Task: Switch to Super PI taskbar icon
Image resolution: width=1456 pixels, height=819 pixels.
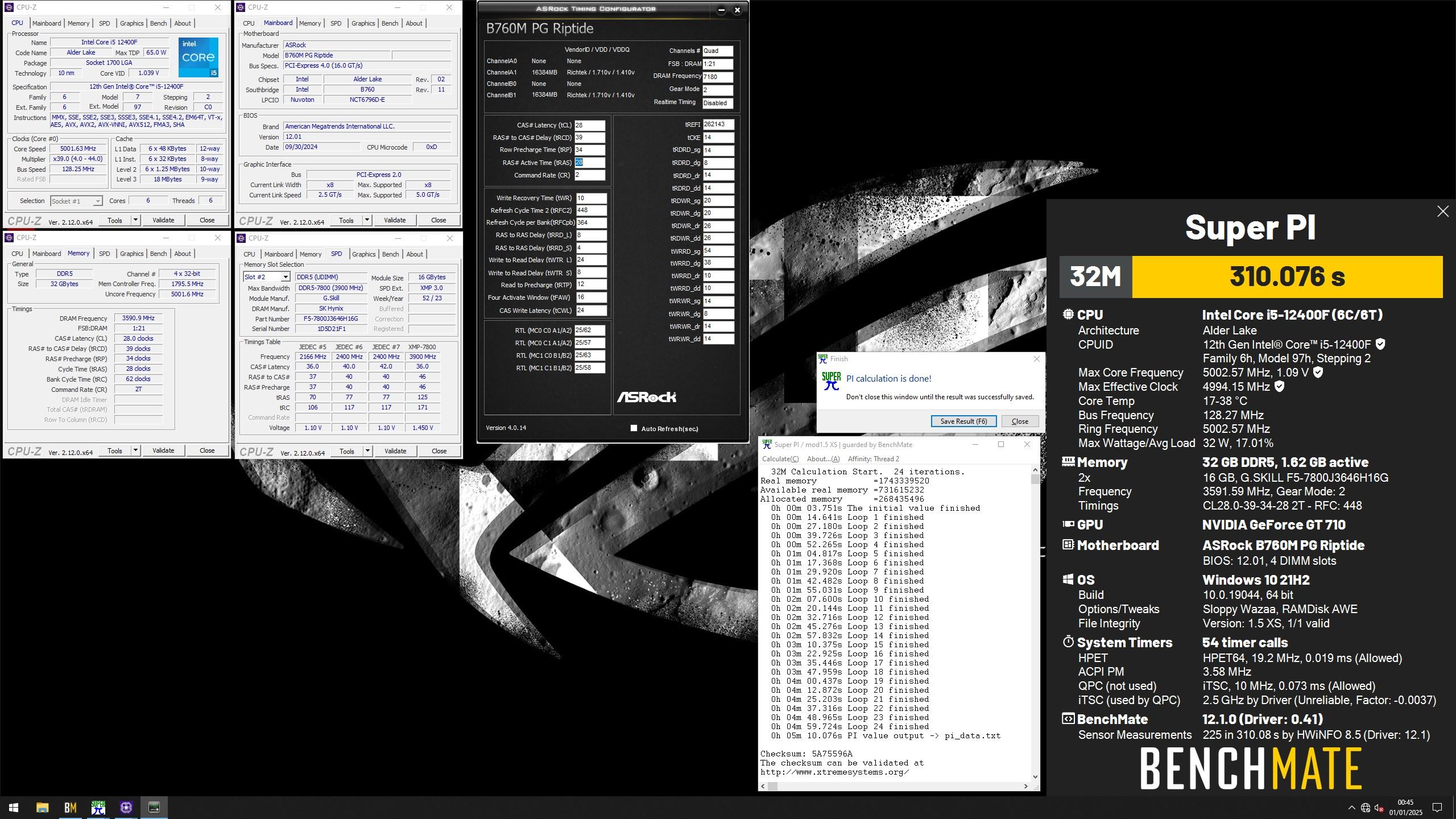Action: tap(98, 807)
